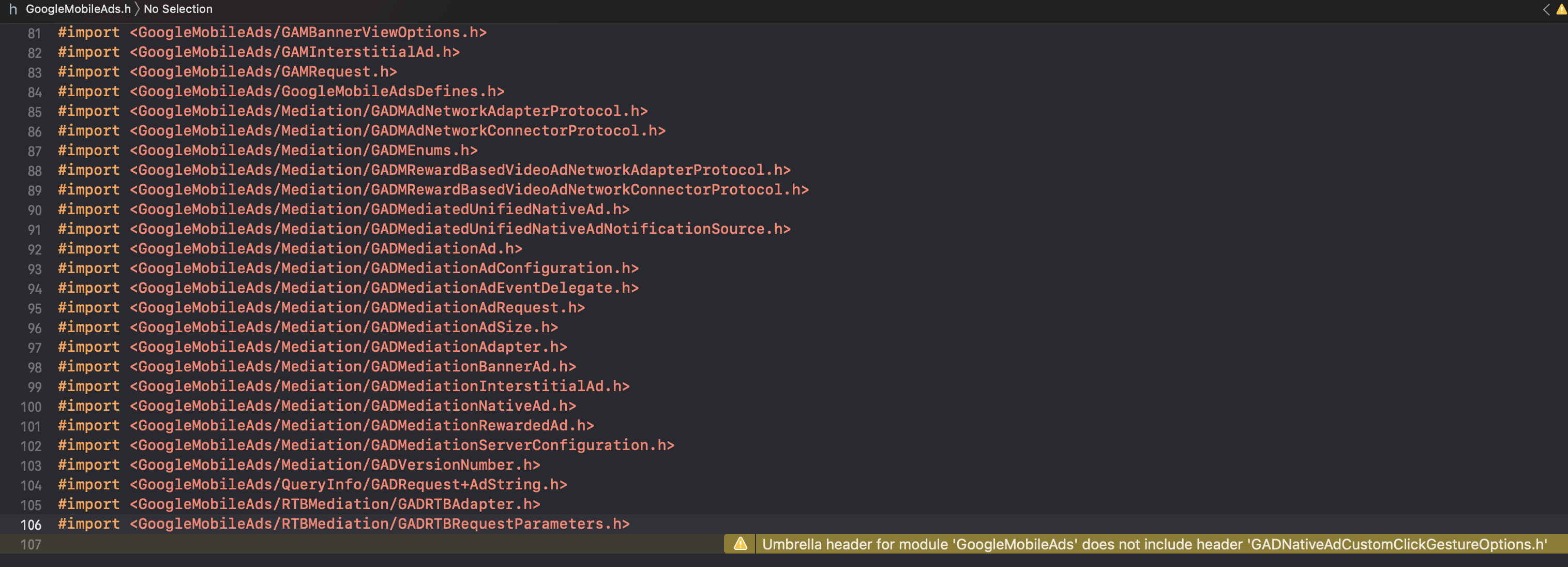Click line number 81 in the gutter
Viewport: 1568px width, 567px height.
click(34, 34)
